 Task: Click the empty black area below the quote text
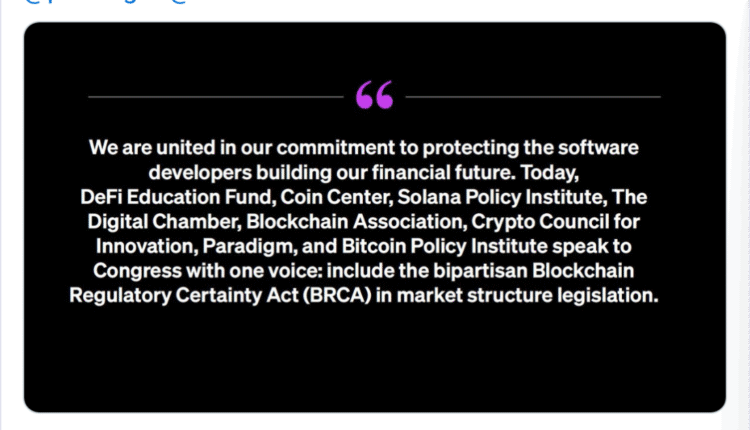pyautogui.click(x=374, y=360)
